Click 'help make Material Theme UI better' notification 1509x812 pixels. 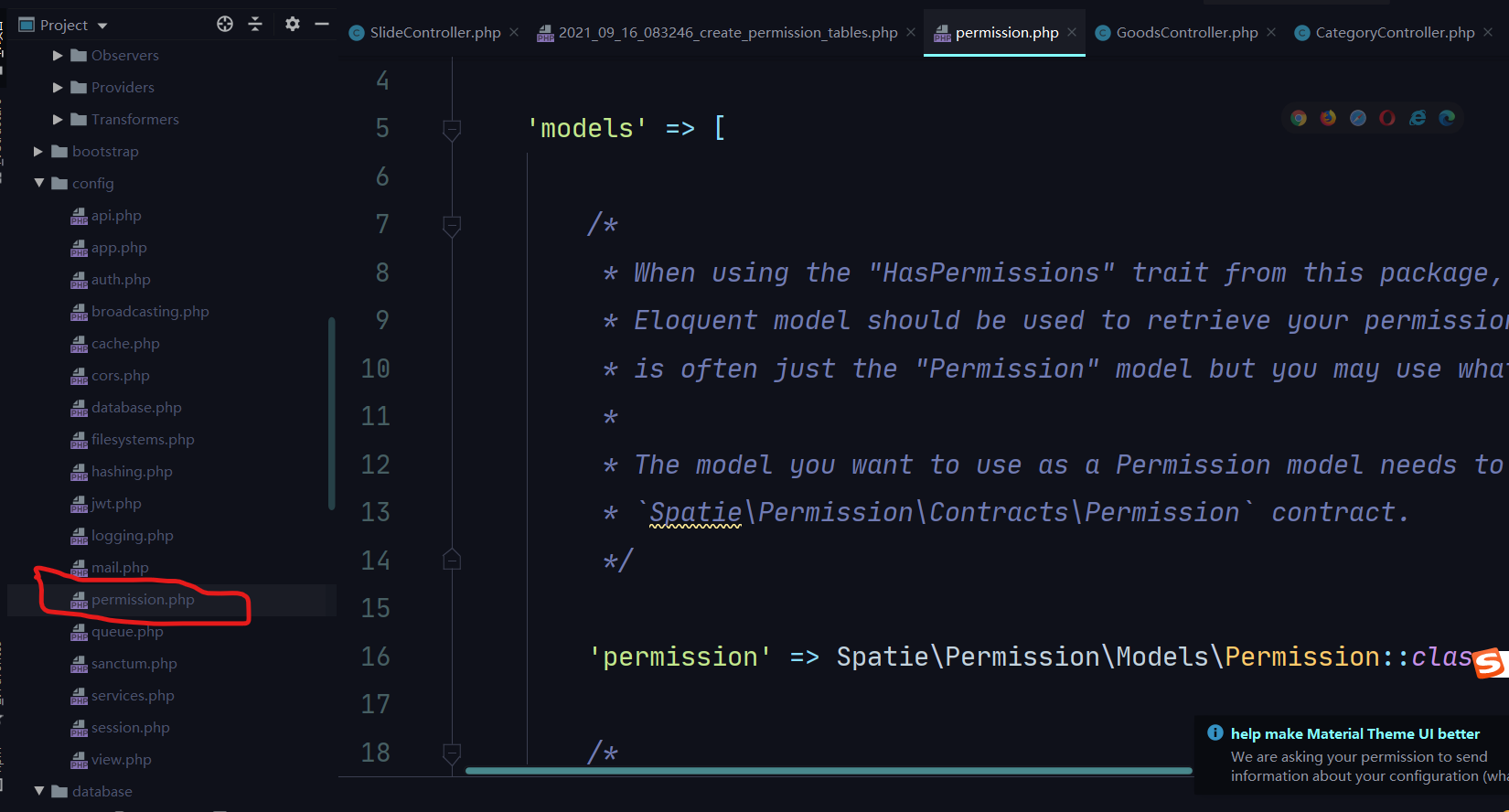tap(1354, 733)
